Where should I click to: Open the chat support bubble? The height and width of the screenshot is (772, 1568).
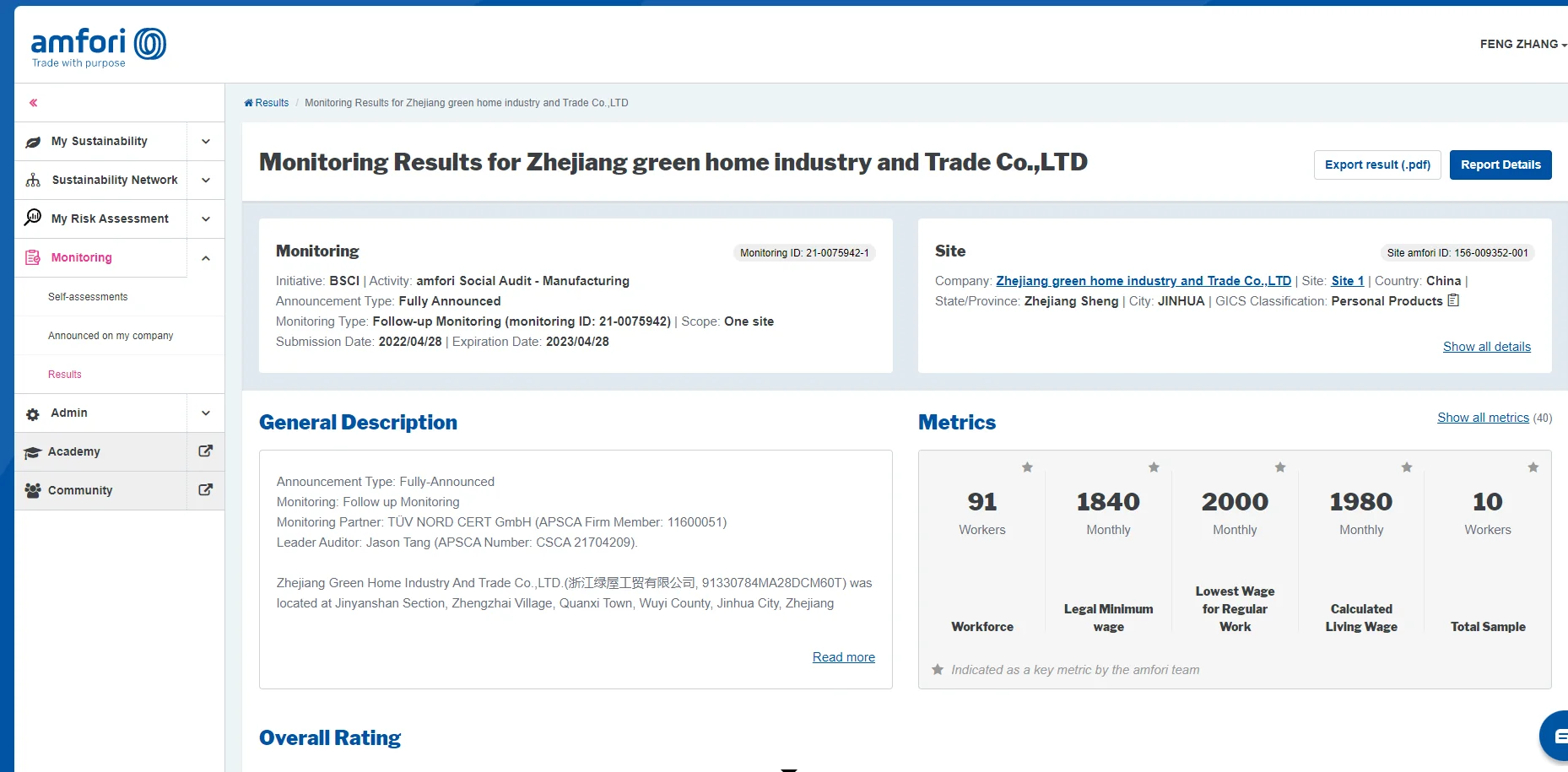1555,736
